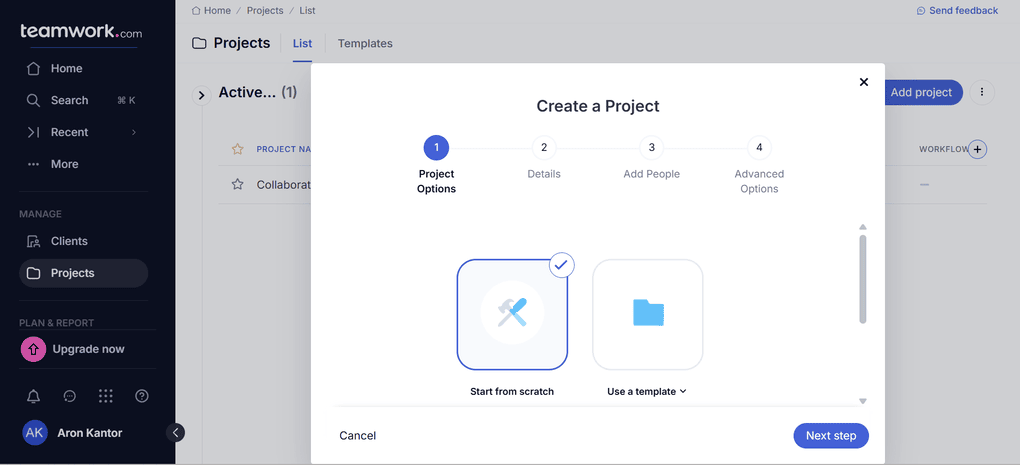
Task: Go to Clients in the sidebar
Action: pyautogui.click(x=69, y=241)
